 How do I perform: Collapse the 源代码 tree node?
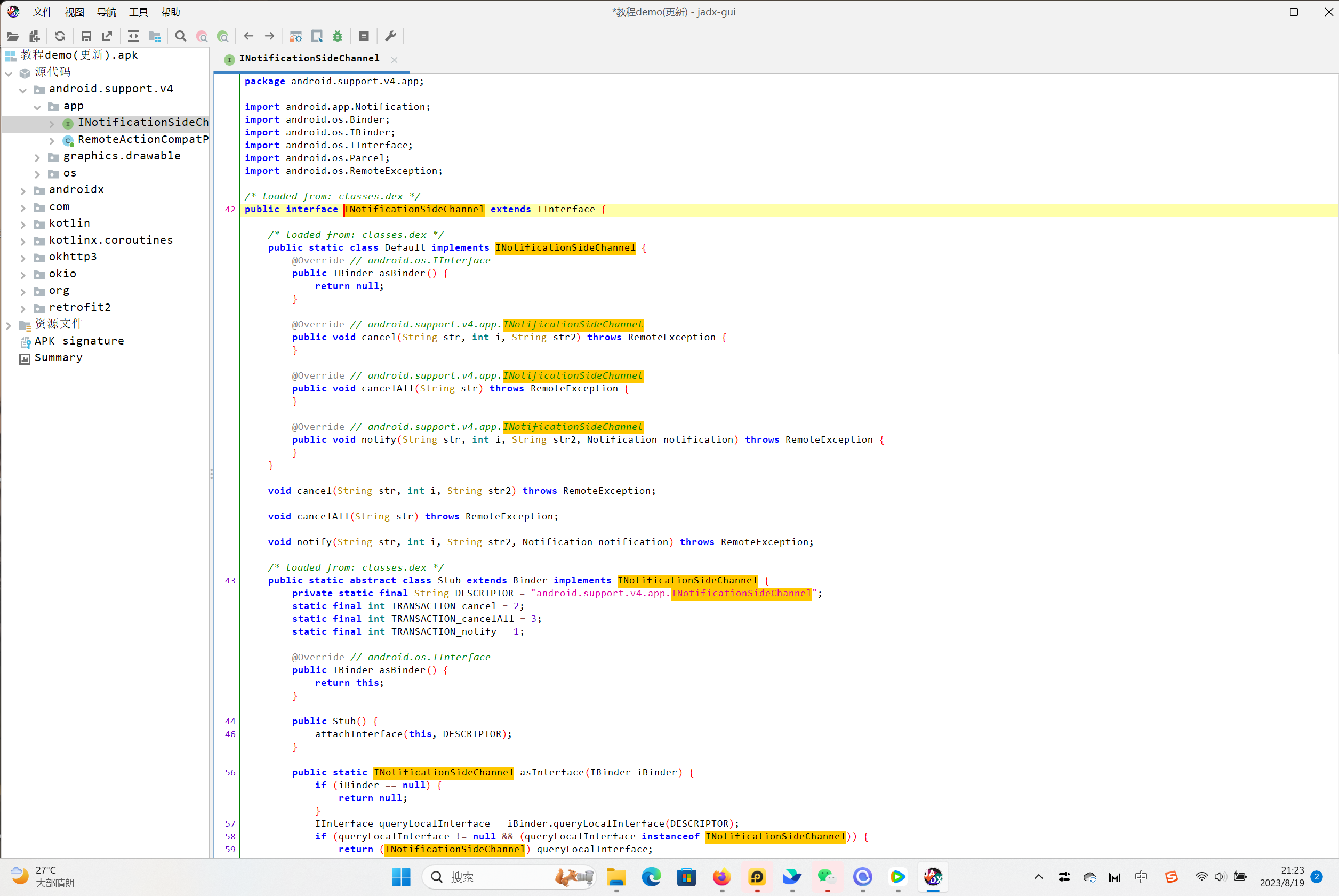pos(9,73)
